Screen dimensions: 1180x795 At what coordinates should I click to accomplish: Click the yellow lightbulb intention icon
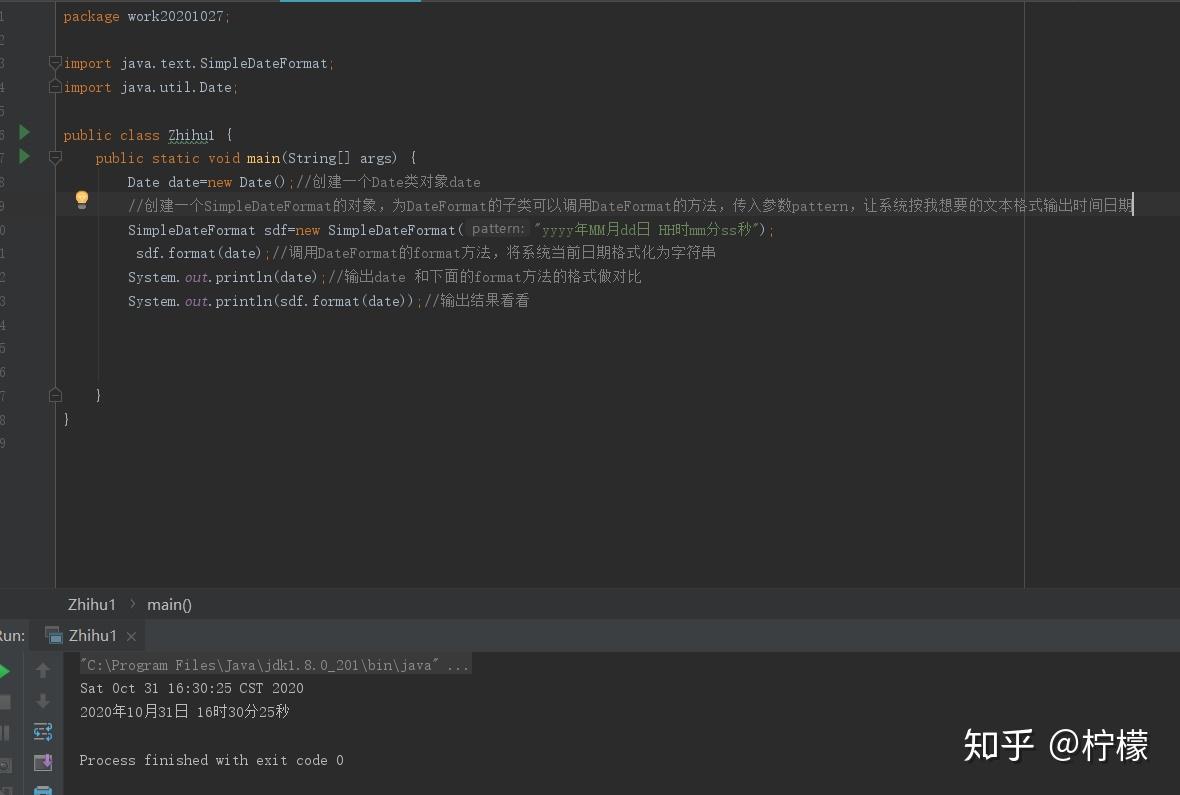click(x=82, y=200)
